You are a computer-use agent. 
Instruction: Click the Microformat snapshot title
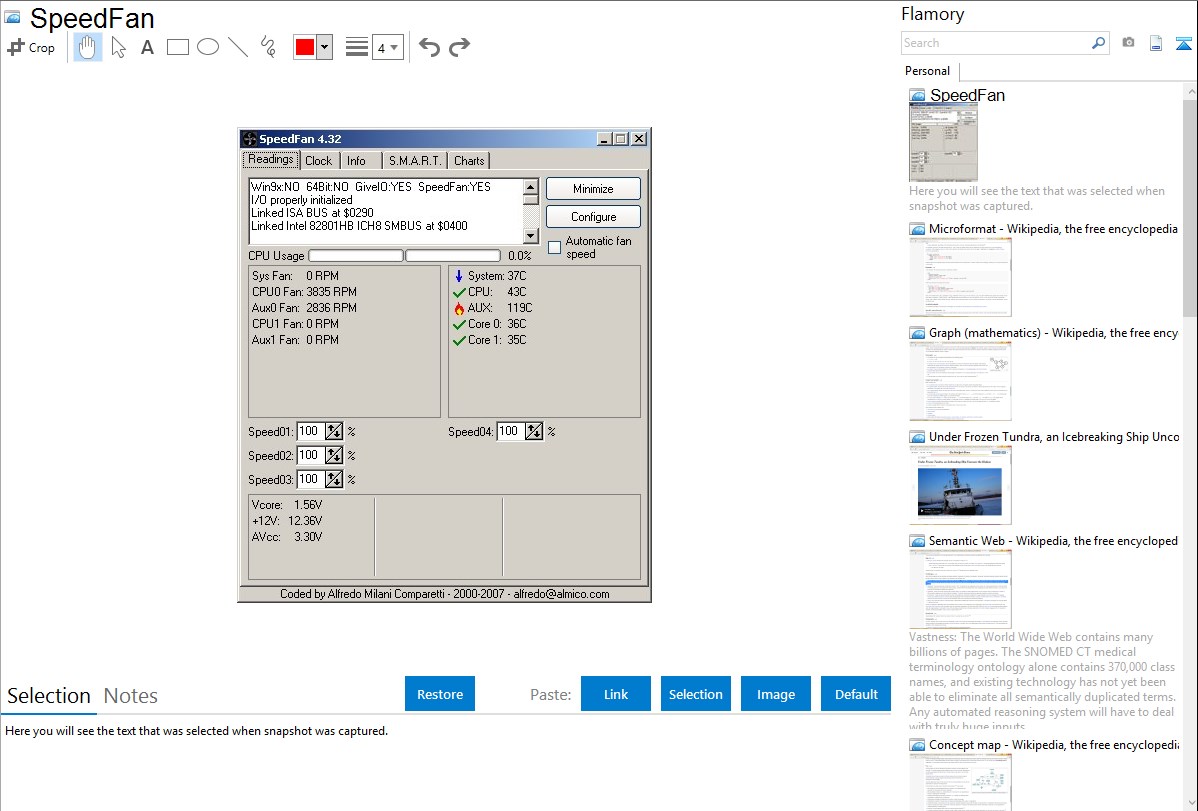coord(1053,229)
